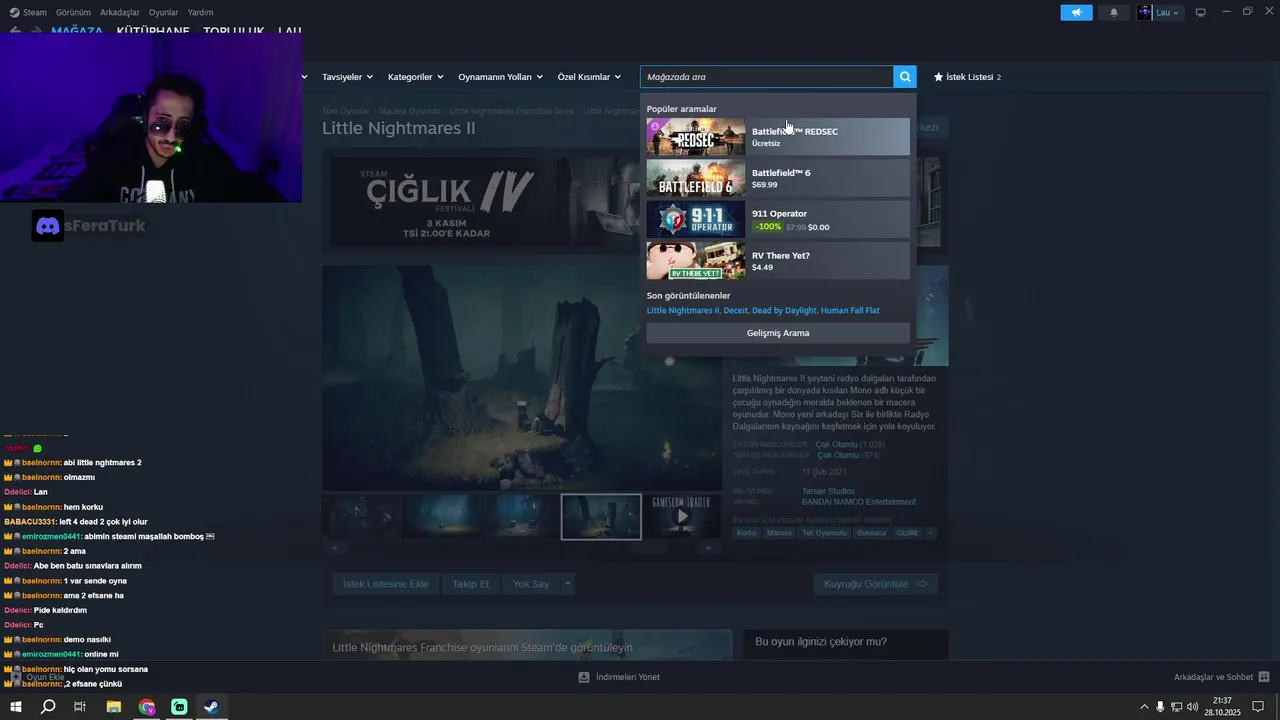Image resolution: width=1280 pixels, height=720 pixels.
Task: Open BANDAI NAMCO Entertainment publisher link
Action: pyautogui.click(x=859, y=502)
